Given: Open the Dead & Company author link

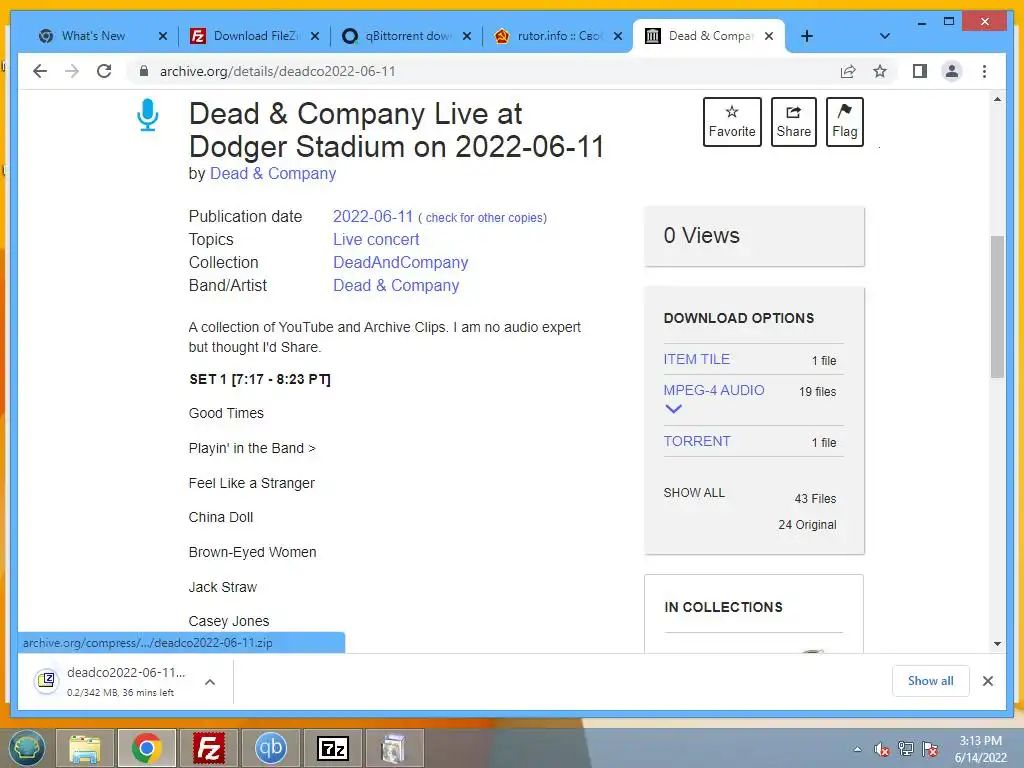Looking at the screenshot, I should pos(273,174).
